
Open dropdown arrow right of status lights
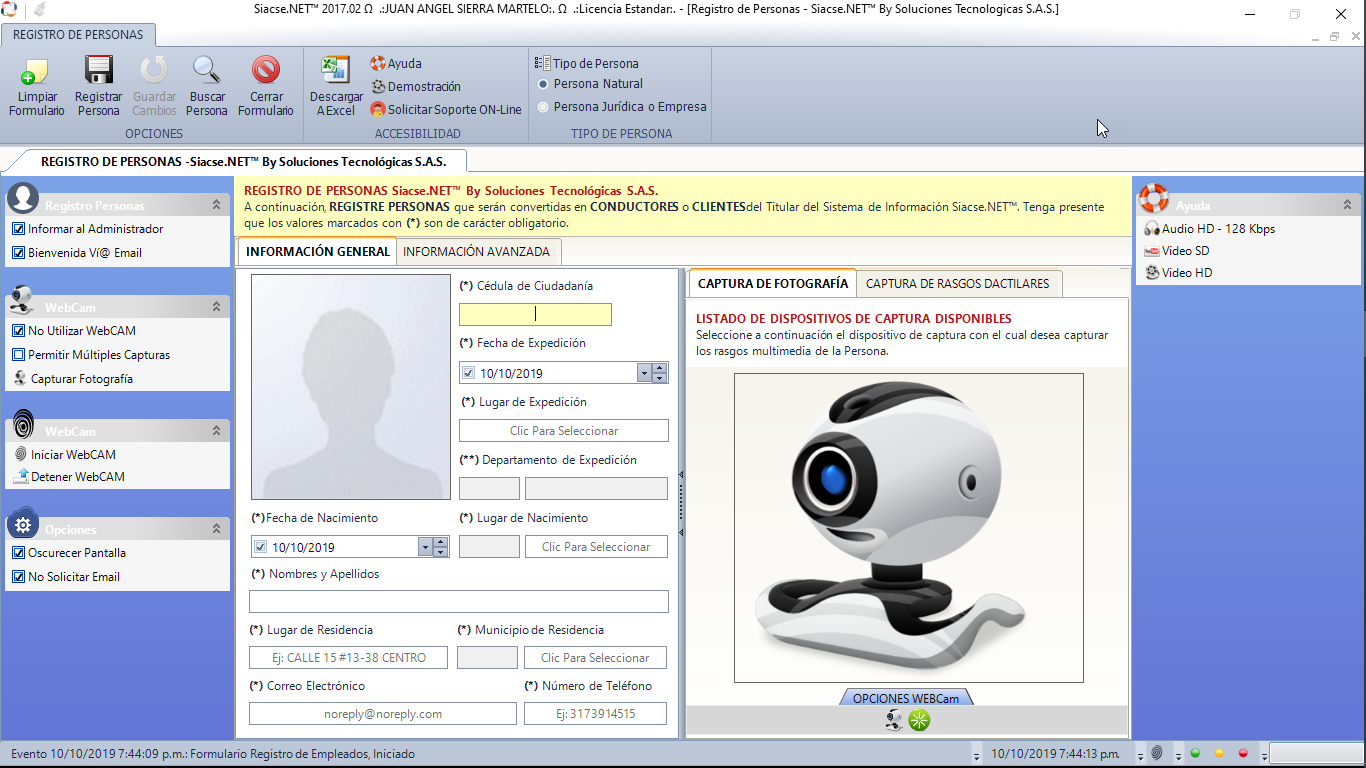[1264, 754]
